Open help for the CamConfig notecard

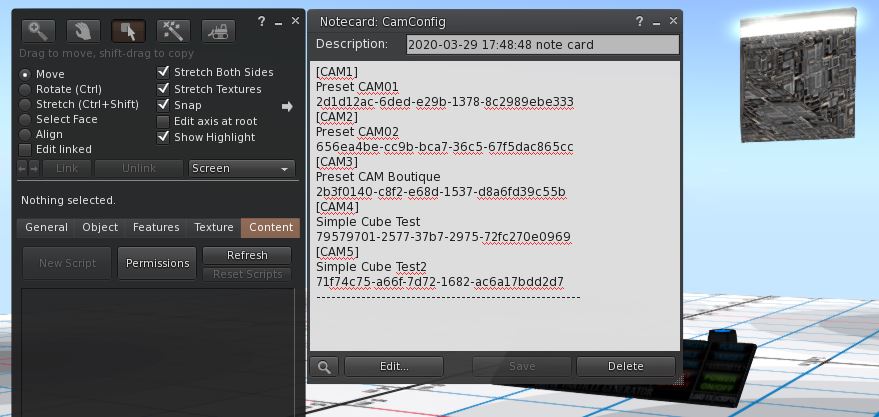click(639, 21)
